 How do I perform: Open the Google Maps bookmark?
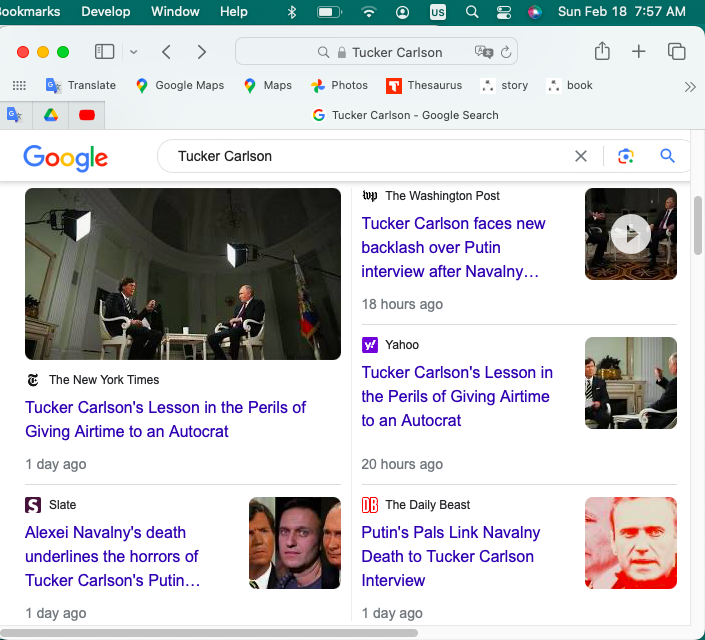click(x=180, y=85)
